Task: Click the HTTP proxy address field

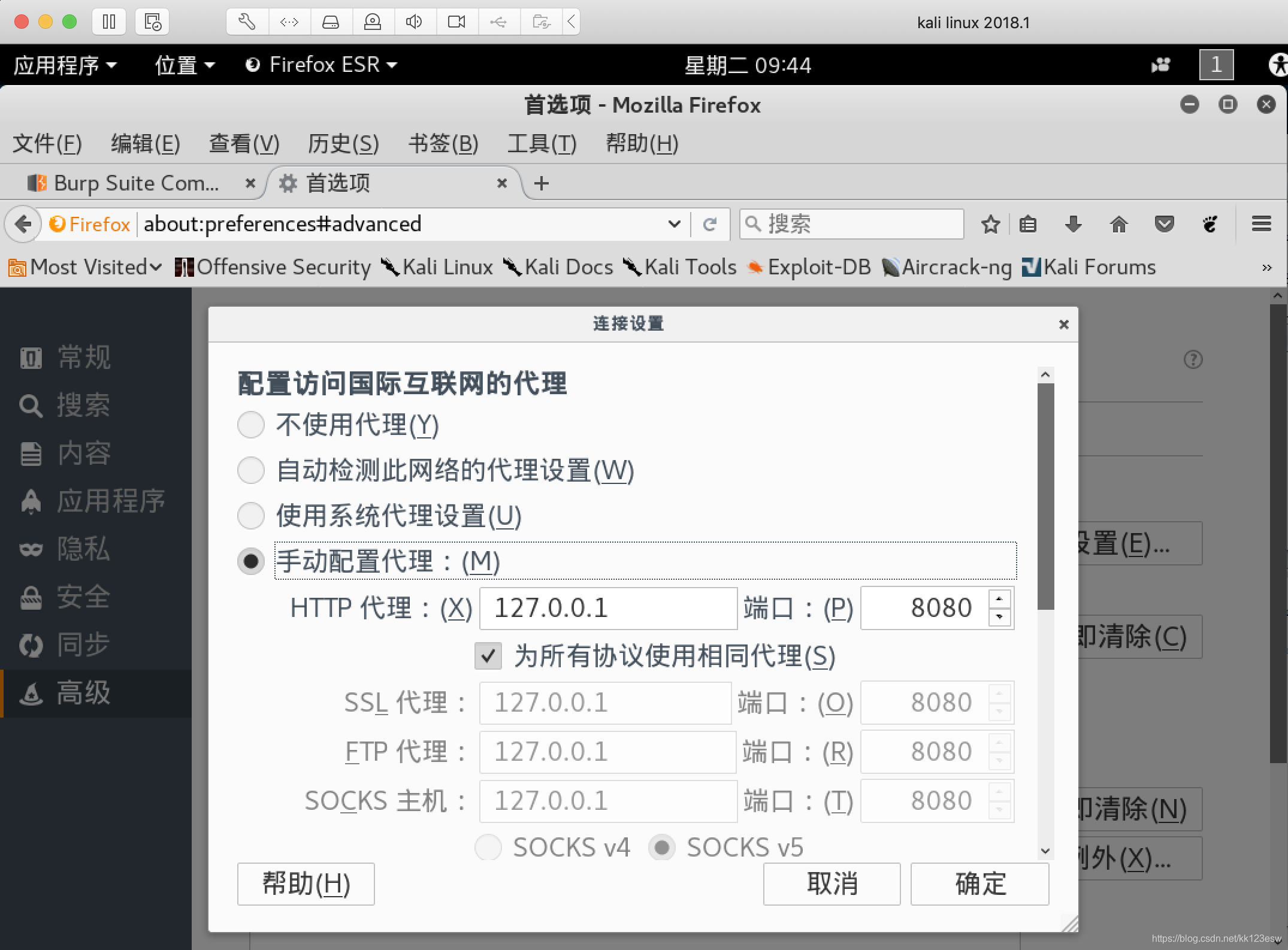Action: pos(607,609)
